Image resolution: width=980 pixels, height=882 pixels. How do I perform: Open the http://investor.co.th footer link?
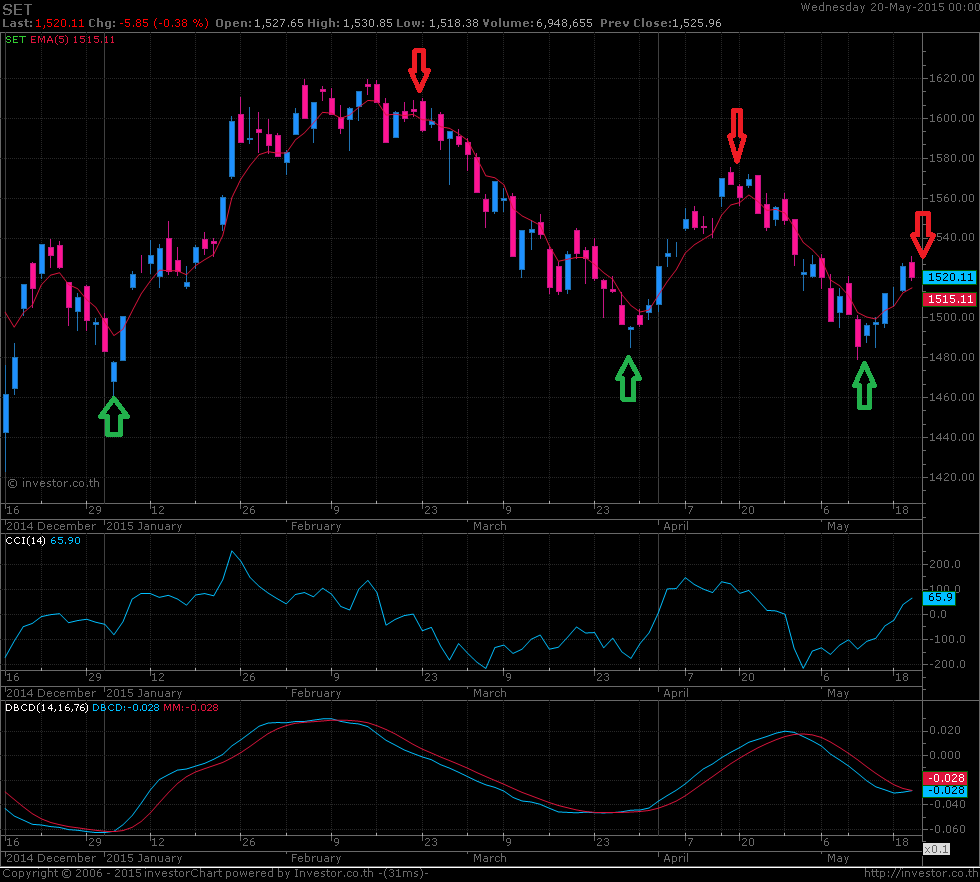click(921, 873)
